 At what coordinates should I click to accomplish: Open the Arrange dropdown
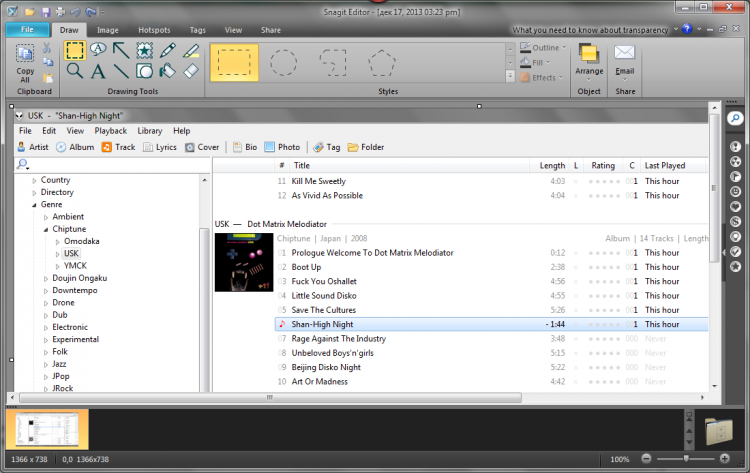(x=589, y=62)
